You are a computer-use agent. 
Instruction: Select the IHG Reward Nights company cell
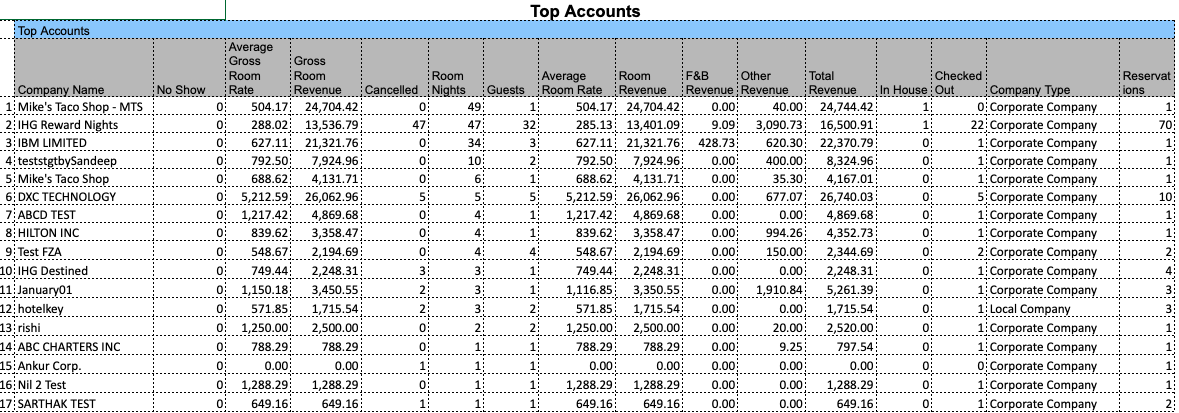coord(68,125)
